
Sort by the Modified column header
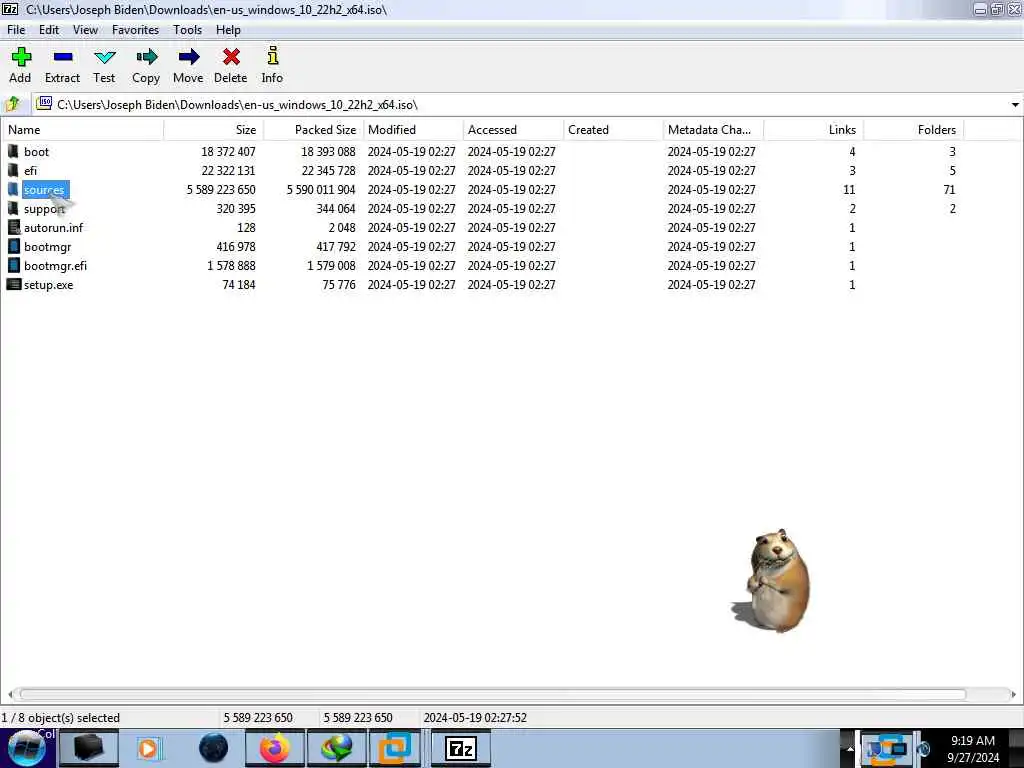[413, 130]
